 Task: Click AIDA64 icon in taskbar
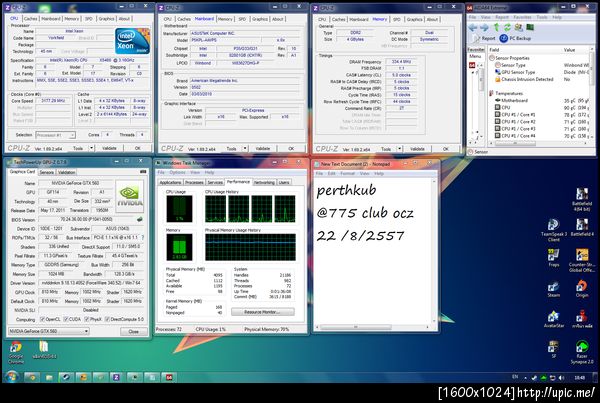coord(168,377)
